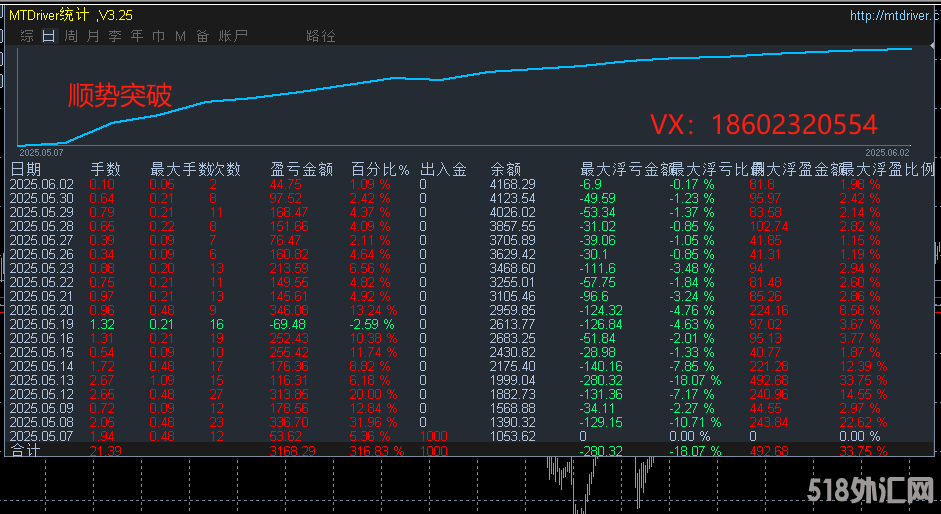Click the profit amount 313.85

[290, 394]
